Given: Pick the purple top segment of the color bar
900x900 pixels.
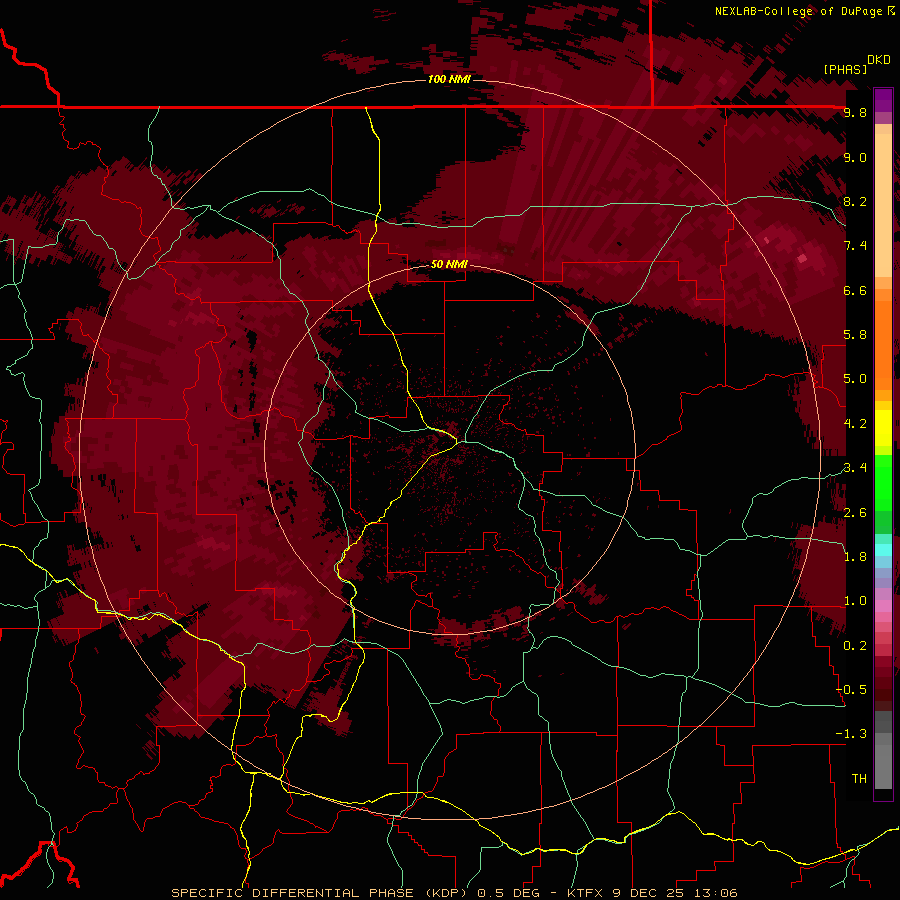Looking at the screenshot, I should 883,100.
